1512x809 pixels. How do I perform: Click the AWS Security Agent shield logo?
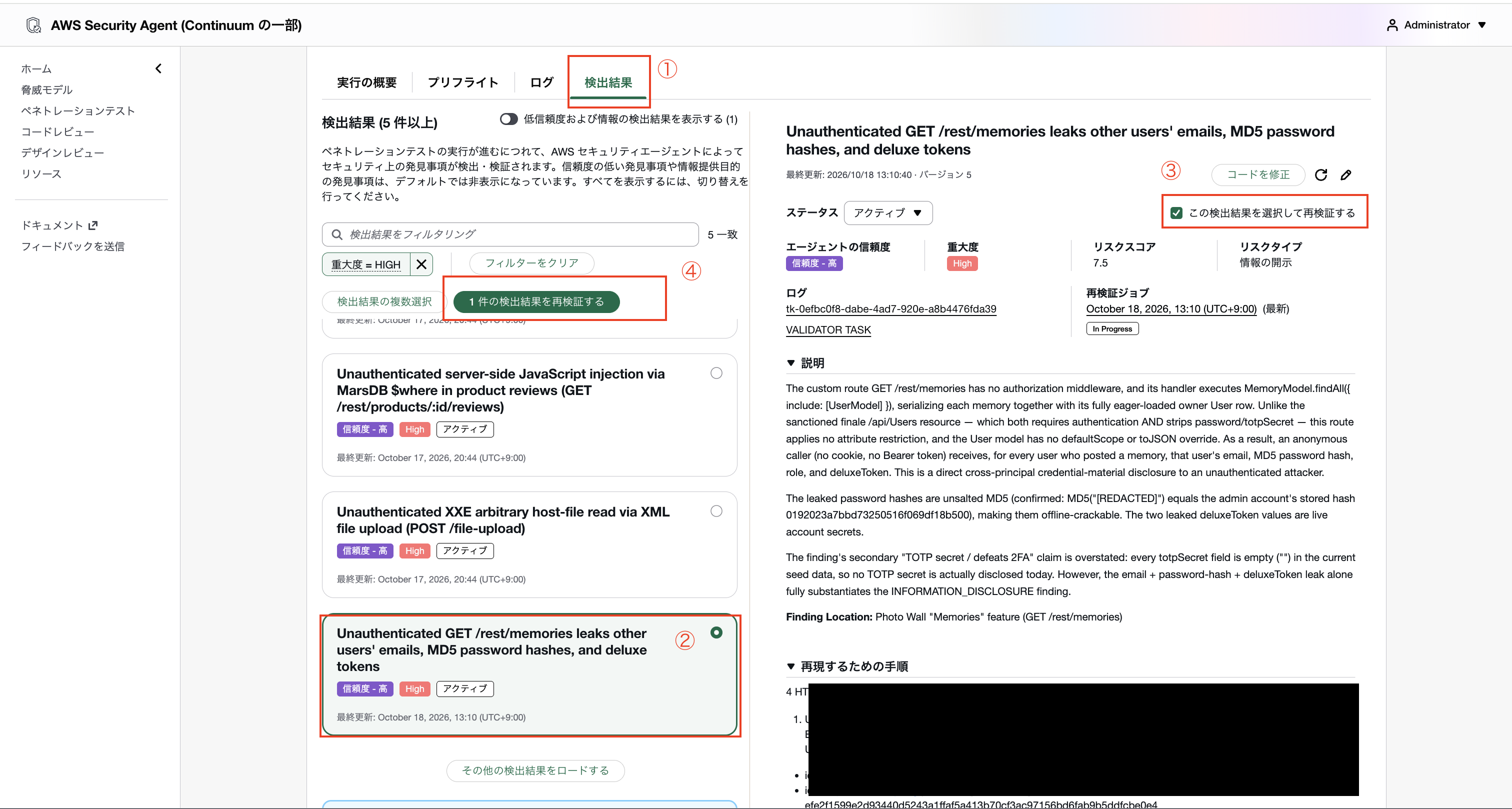point(33,25)
